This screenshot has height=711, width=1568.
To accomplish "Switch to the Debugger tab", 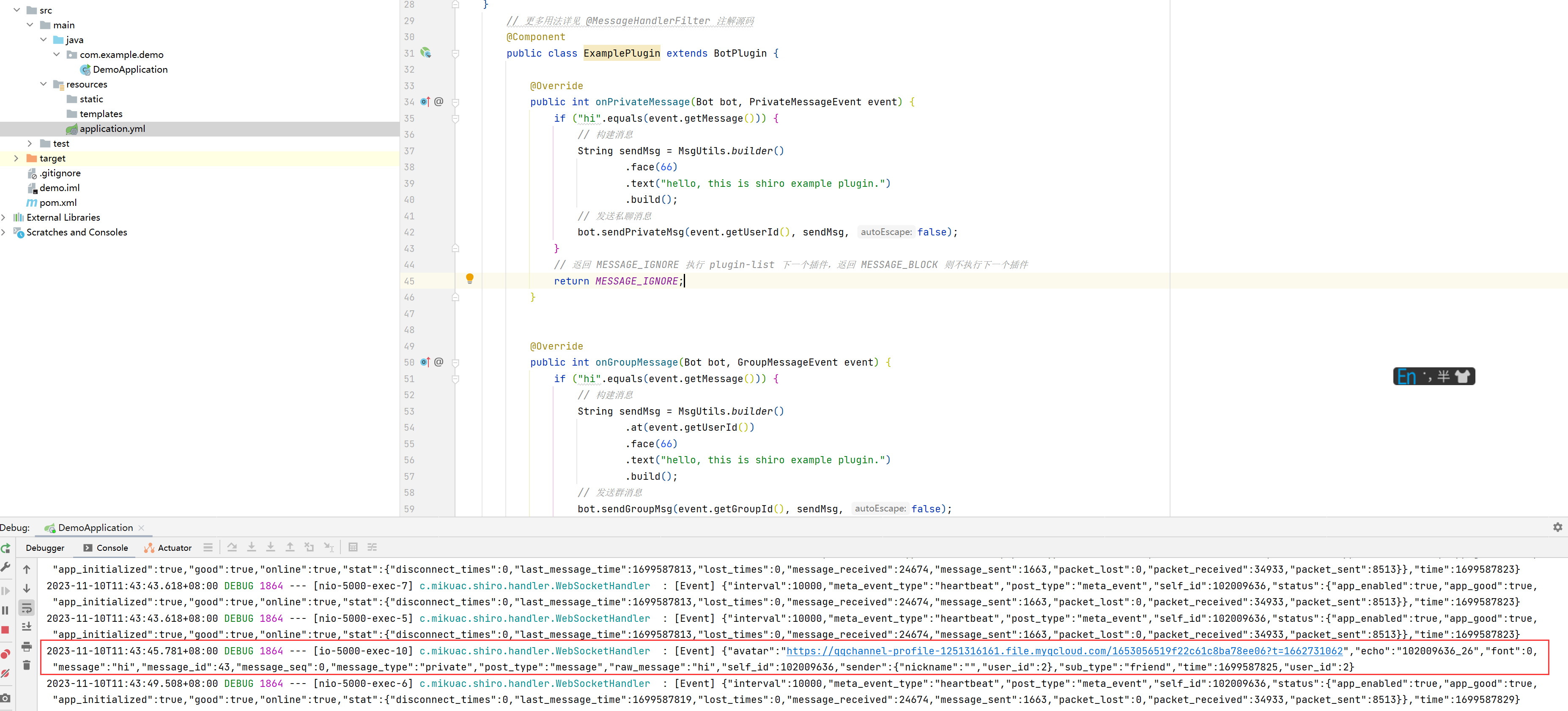I will click(45, 547).
